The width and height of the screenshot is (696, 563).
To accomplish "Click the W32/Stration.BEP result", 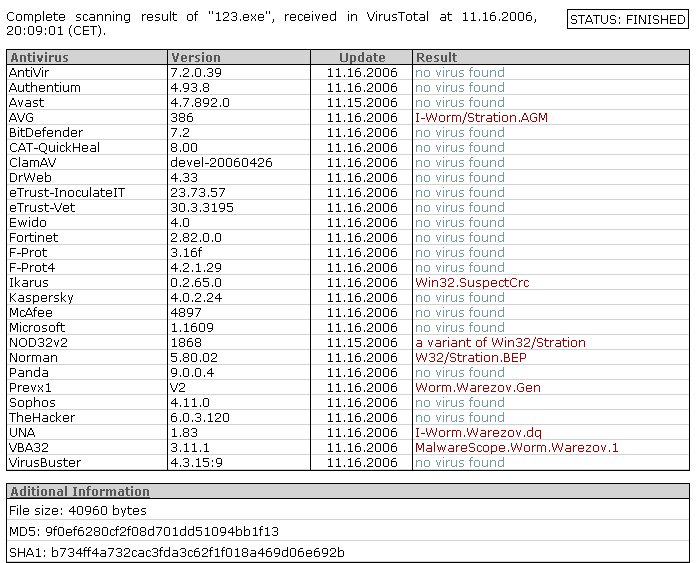I will click(471, 358).
